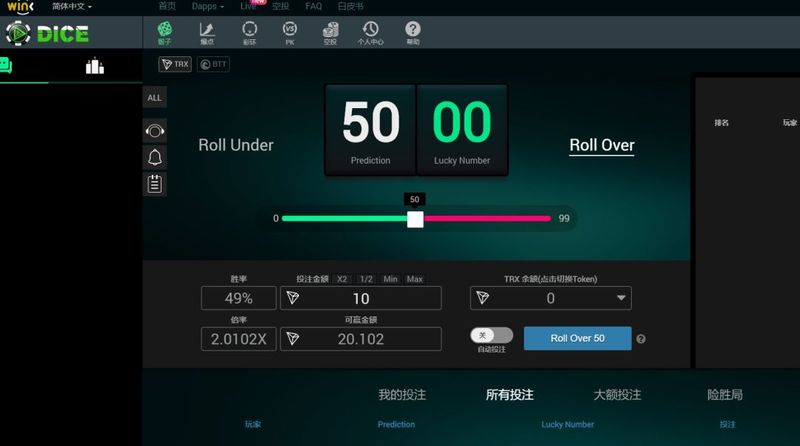Open the ring game icon
The image size is (800, 446).
pos(249,33)
